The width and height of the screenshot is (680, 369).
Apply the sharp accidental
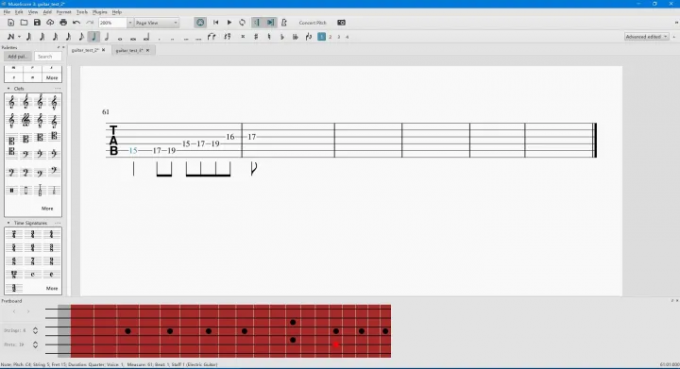coord(256,37)
